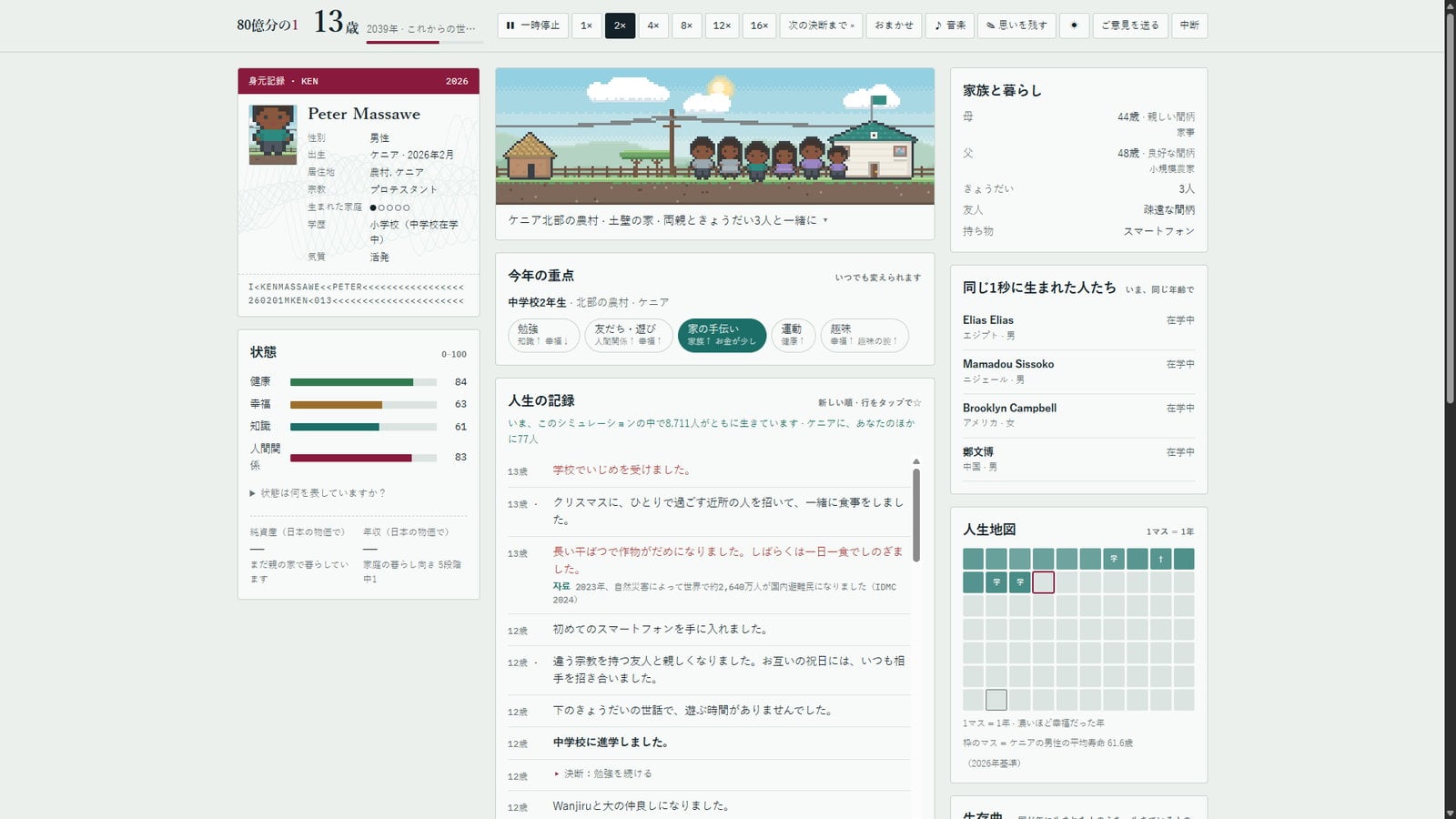The width and height of the screenshot is (1456, 819).
Task: Click the 人間関係 progress bar
Action: (363, 458)
